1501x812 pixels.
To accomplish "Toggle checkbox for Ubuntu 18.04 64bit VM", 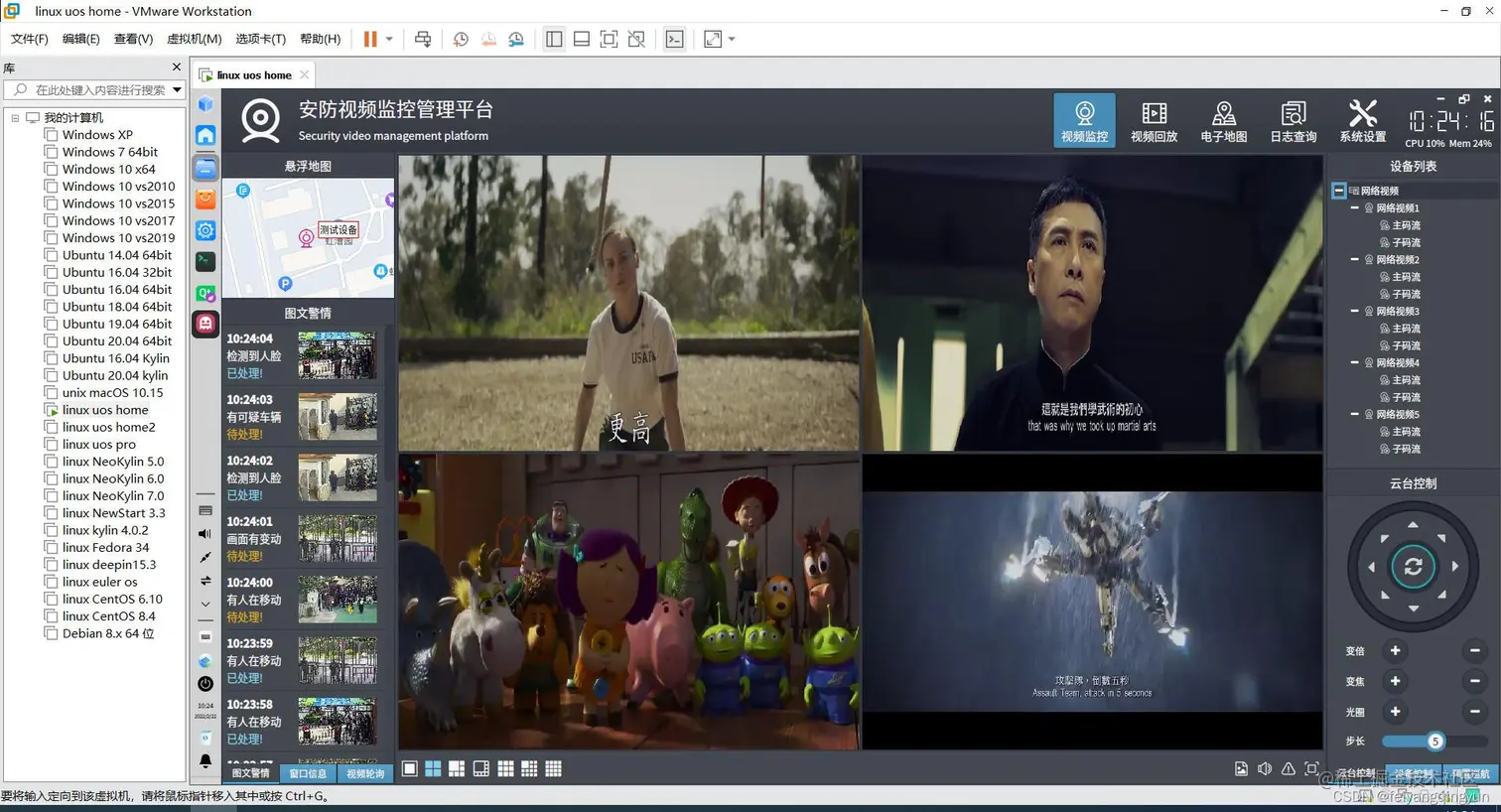I will (x=51, y=307).
